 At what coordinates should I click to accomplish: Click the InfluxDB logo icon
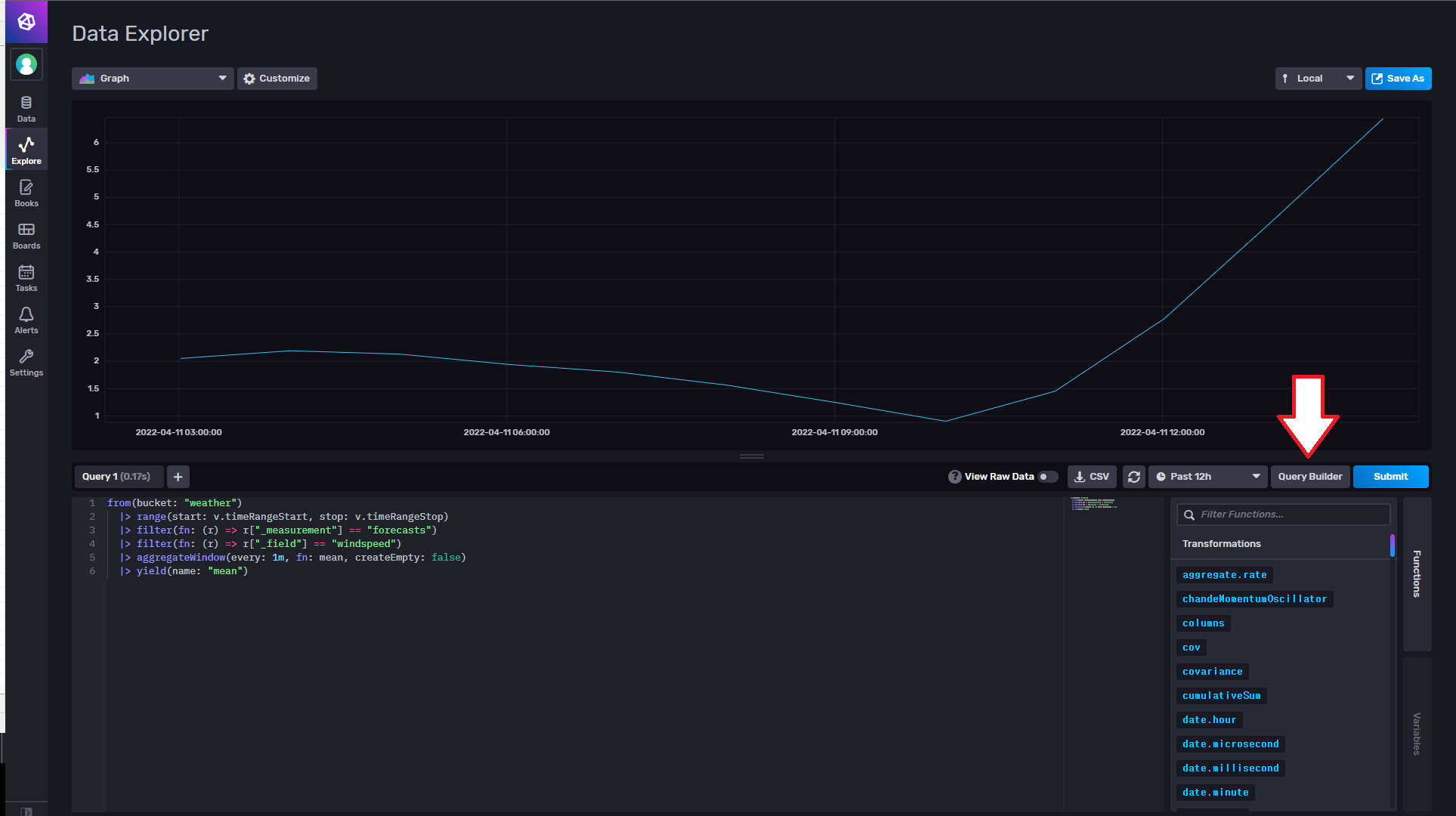pyautogui.click(x=26, y=22)
